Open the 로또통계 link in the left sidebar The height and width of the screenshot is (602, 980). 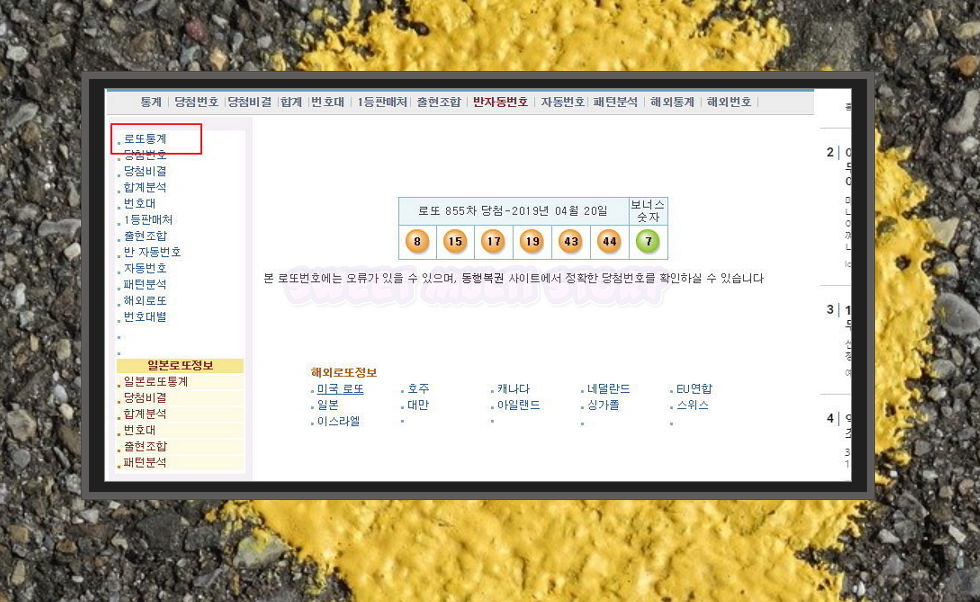145,139
